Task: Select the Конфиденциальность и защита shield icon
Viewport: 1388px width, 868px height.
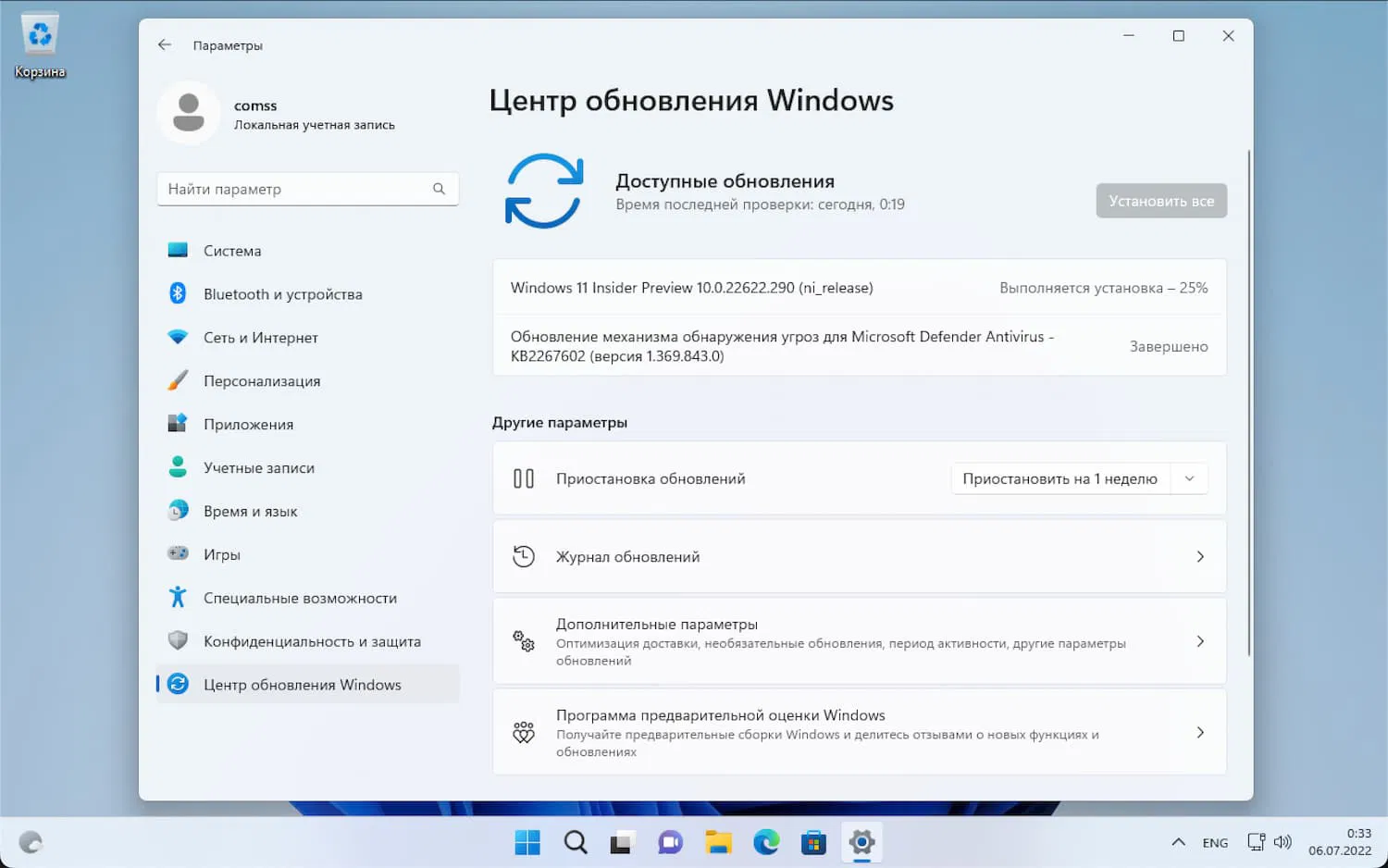Action: click(x=177, y=640)
